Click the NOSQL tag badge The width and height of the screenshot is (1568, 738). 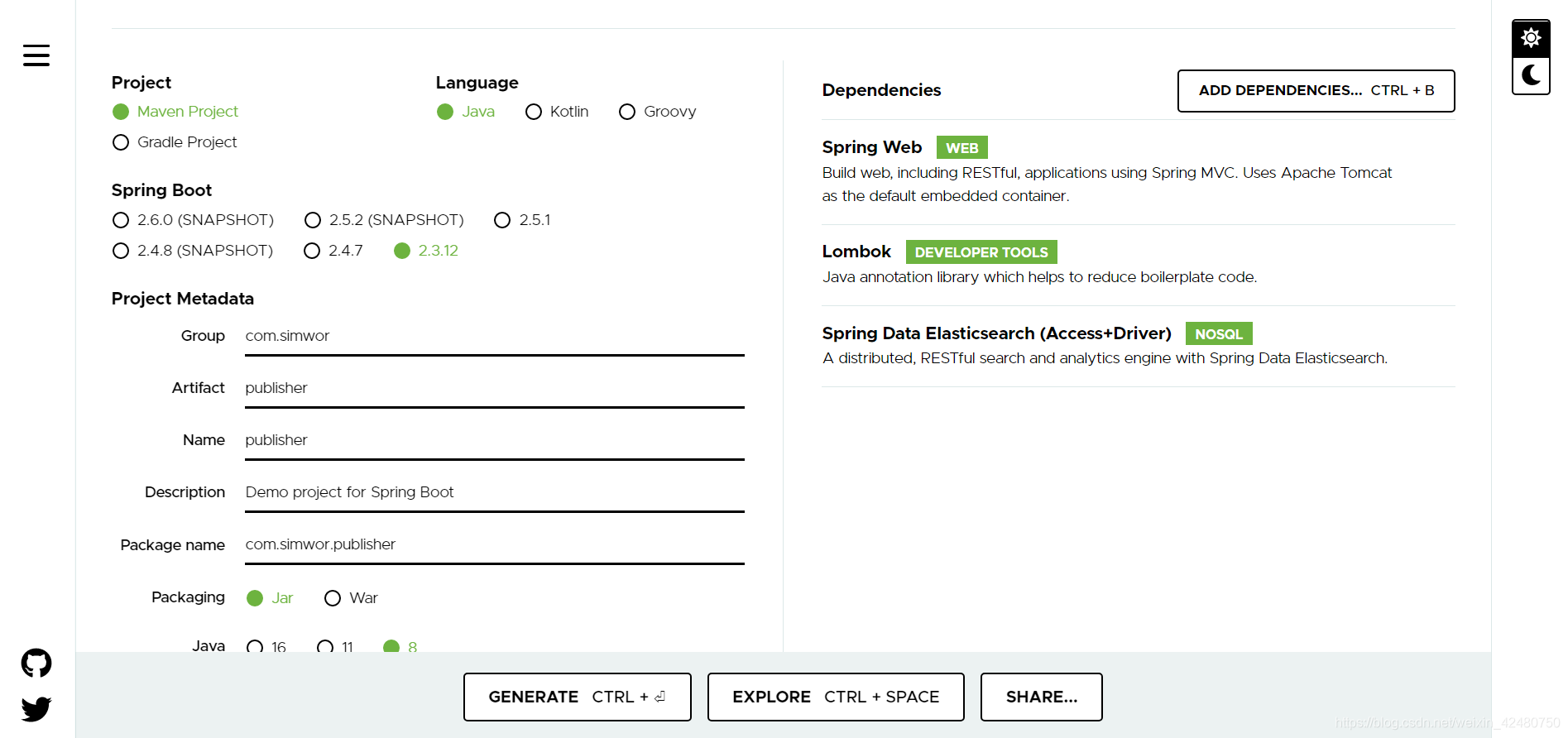pos(1219,333)
